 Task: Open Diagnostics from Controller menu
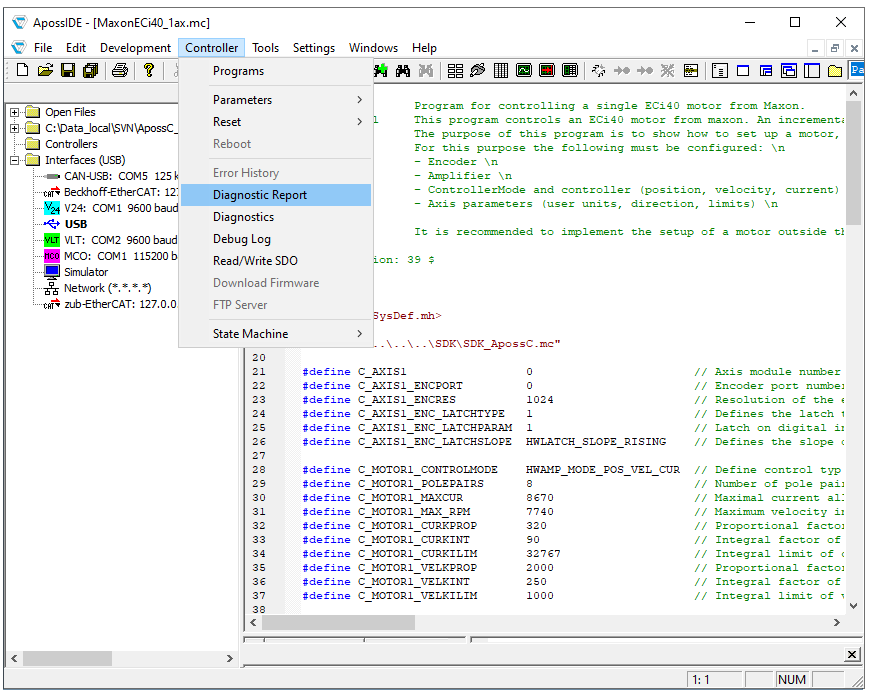pos(276,217)
